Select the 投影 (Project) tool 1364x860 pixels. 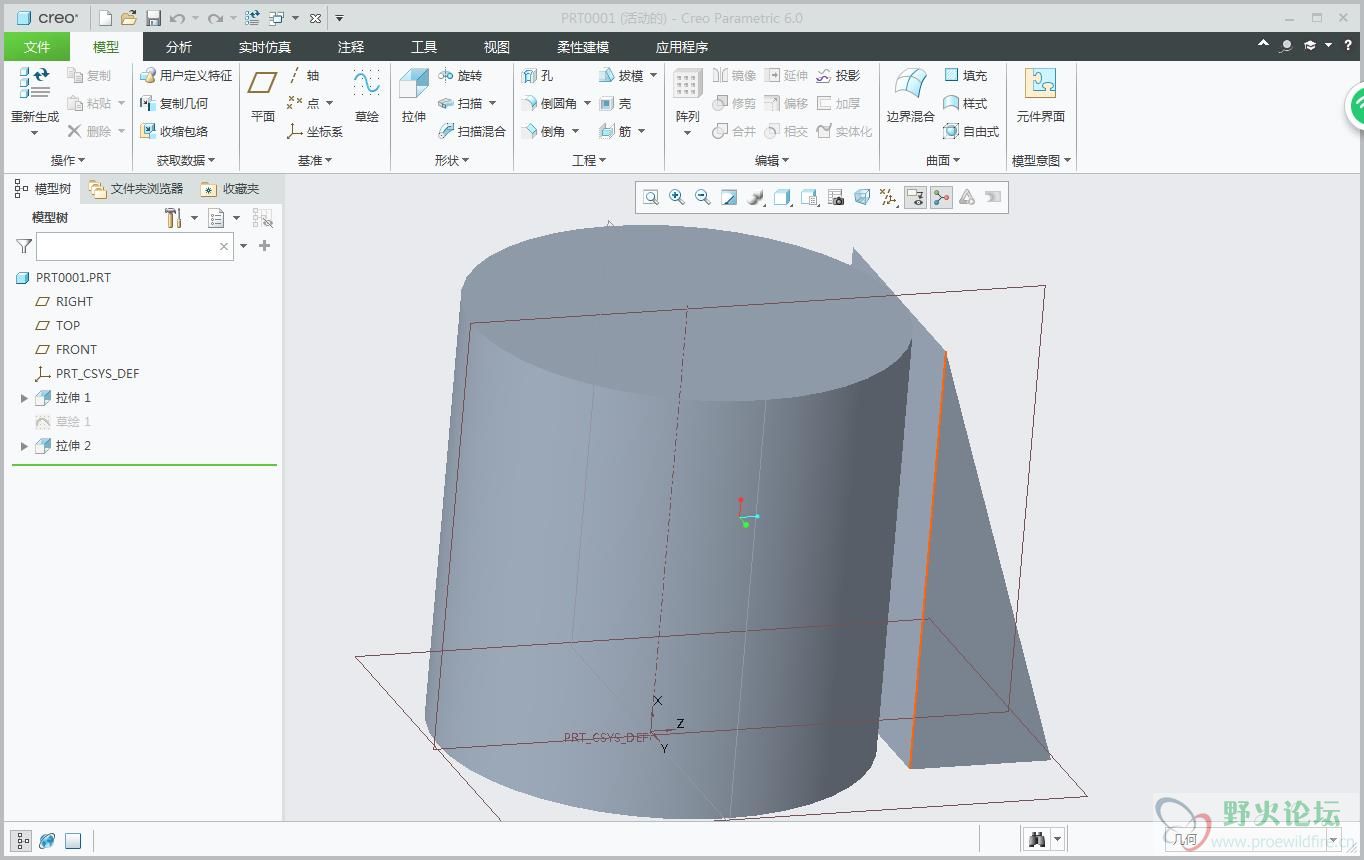coord(838,76)
